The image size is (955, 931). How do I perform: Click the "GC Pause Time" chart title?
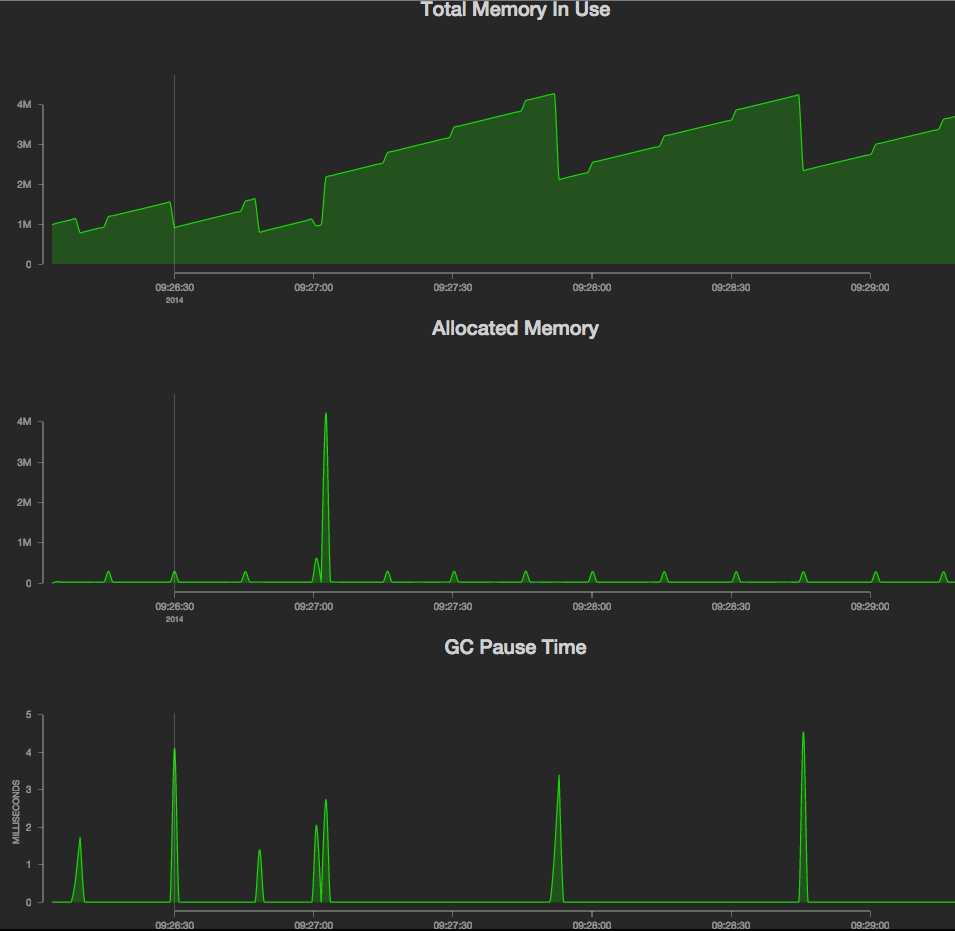pyautogui.click(x=515, y=647)
